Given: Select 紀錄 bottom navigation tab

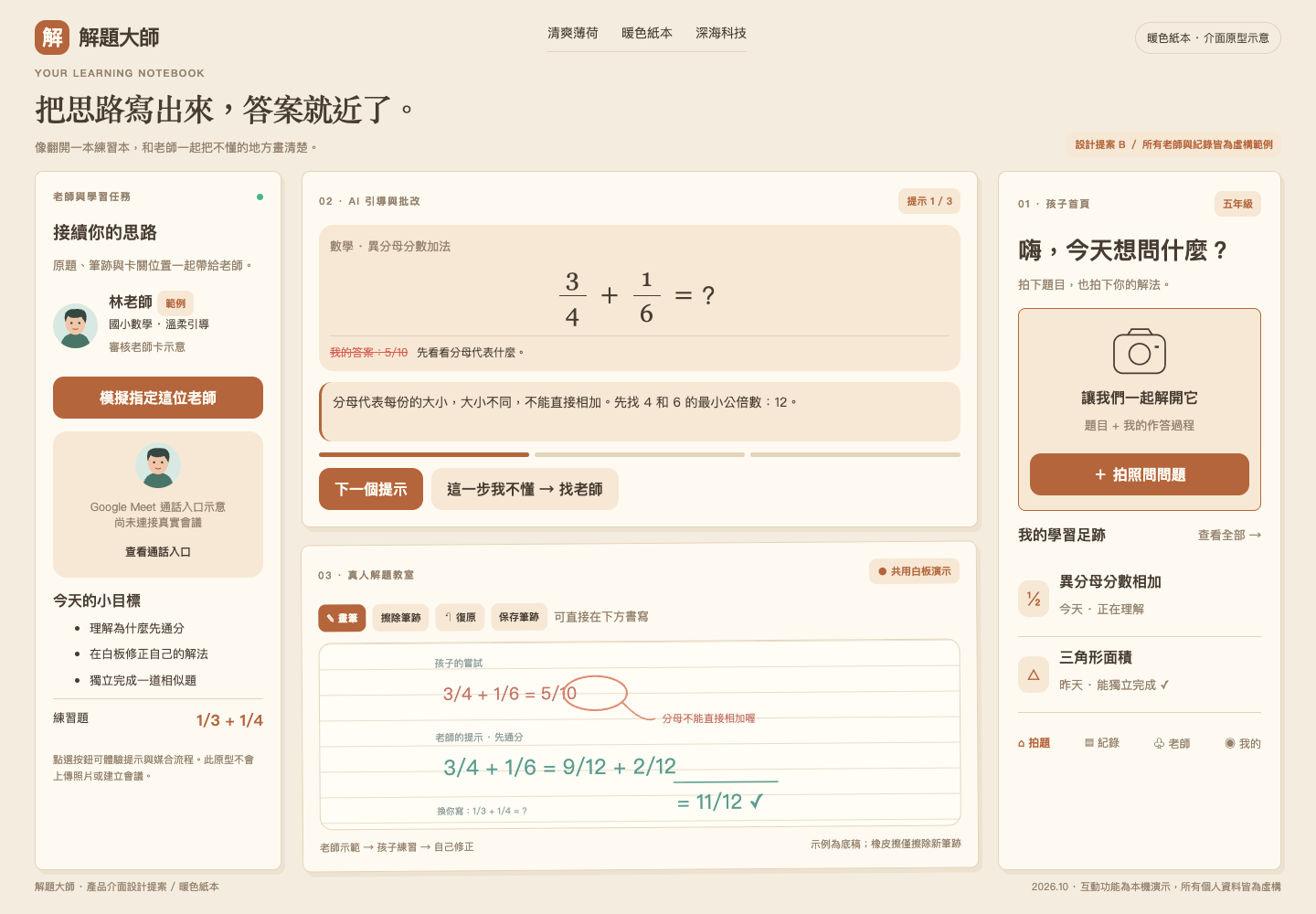Looking at the screenshot, I should pyautogui.click(x=1101, y=743).
